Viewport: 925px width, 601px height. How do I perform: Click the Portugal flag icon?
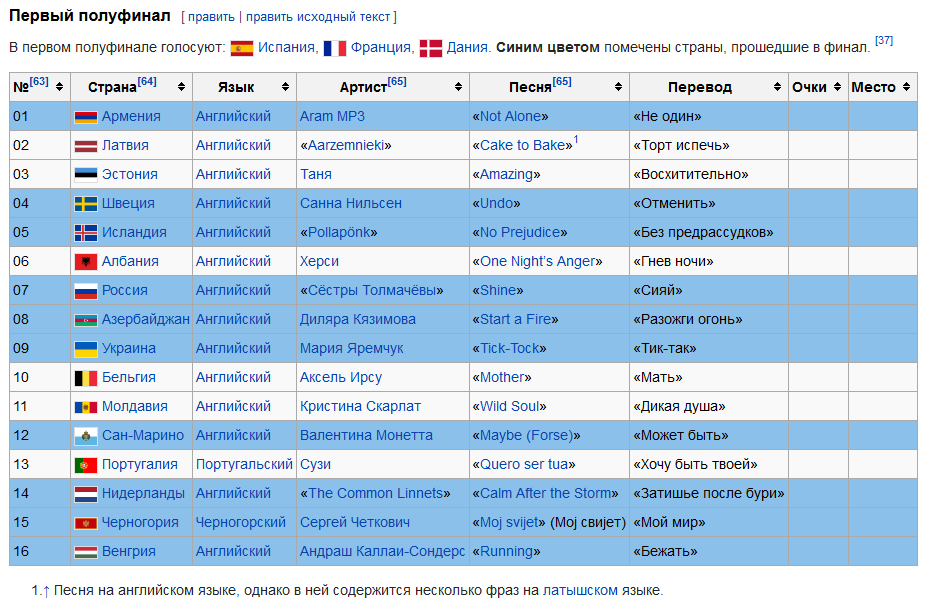click(x=85, y=465)
